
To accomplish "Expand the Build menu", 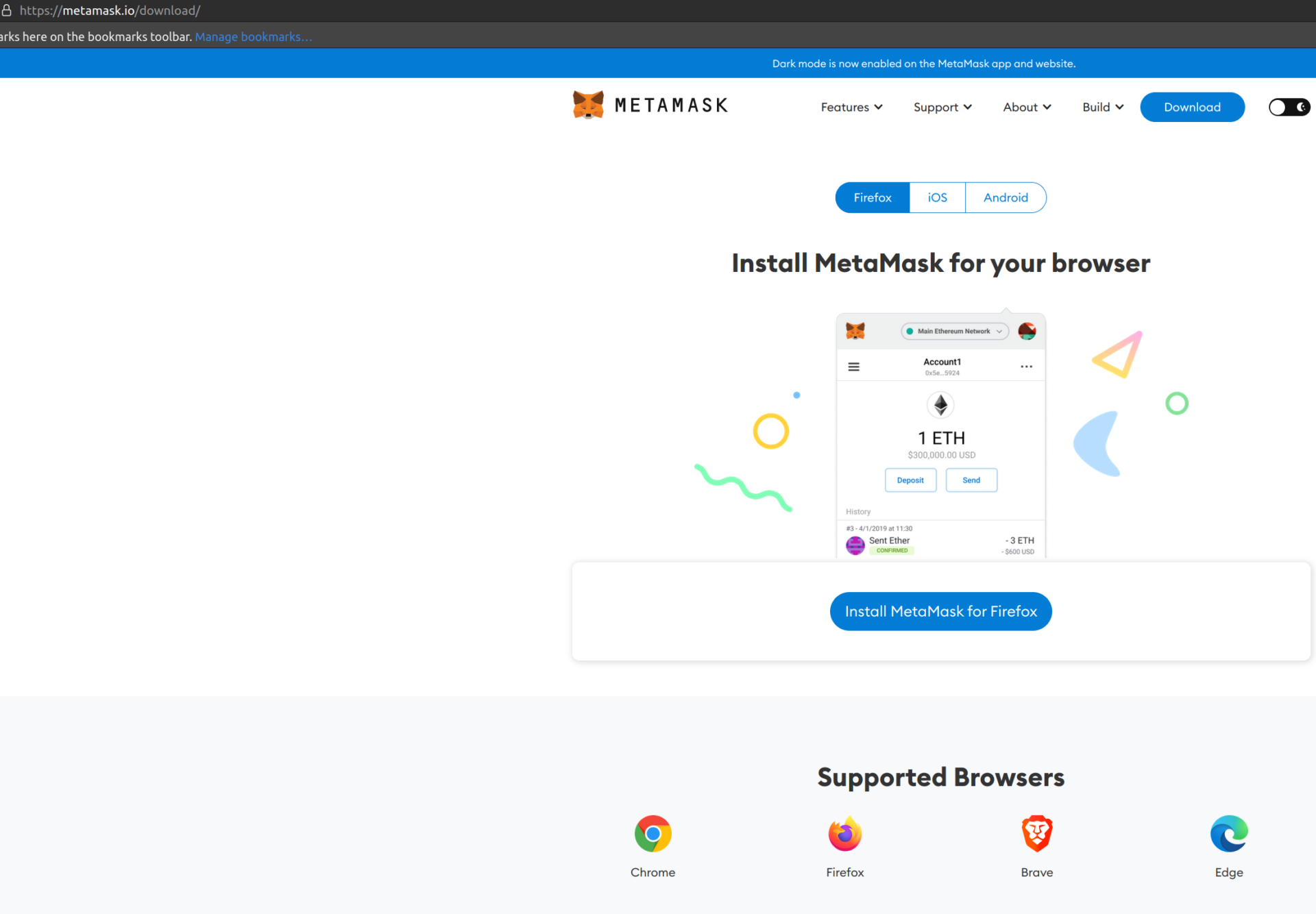I will click(1103, 107).
